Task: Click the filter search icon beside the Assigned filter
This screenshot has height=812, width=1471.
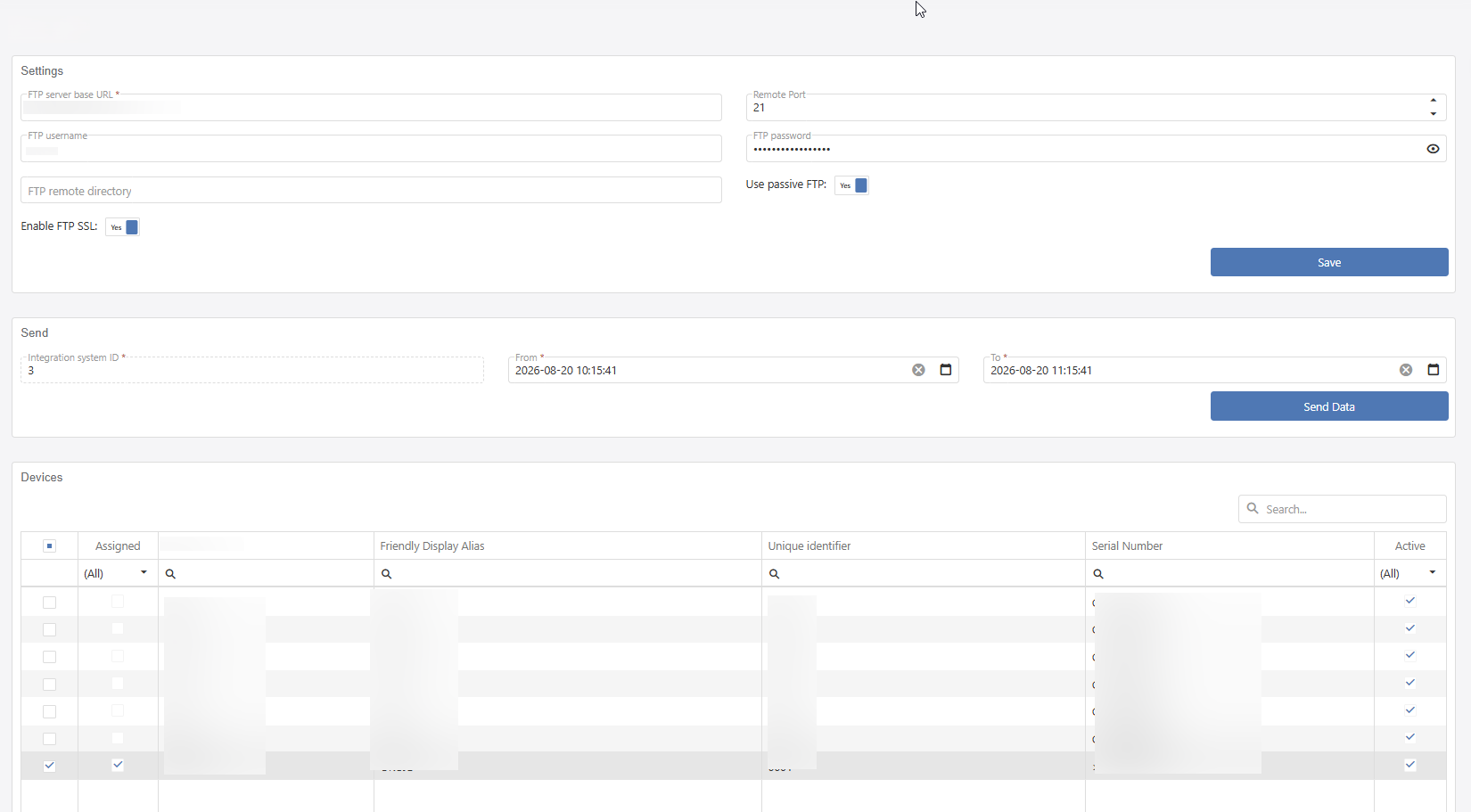Action: pos(170,574)
